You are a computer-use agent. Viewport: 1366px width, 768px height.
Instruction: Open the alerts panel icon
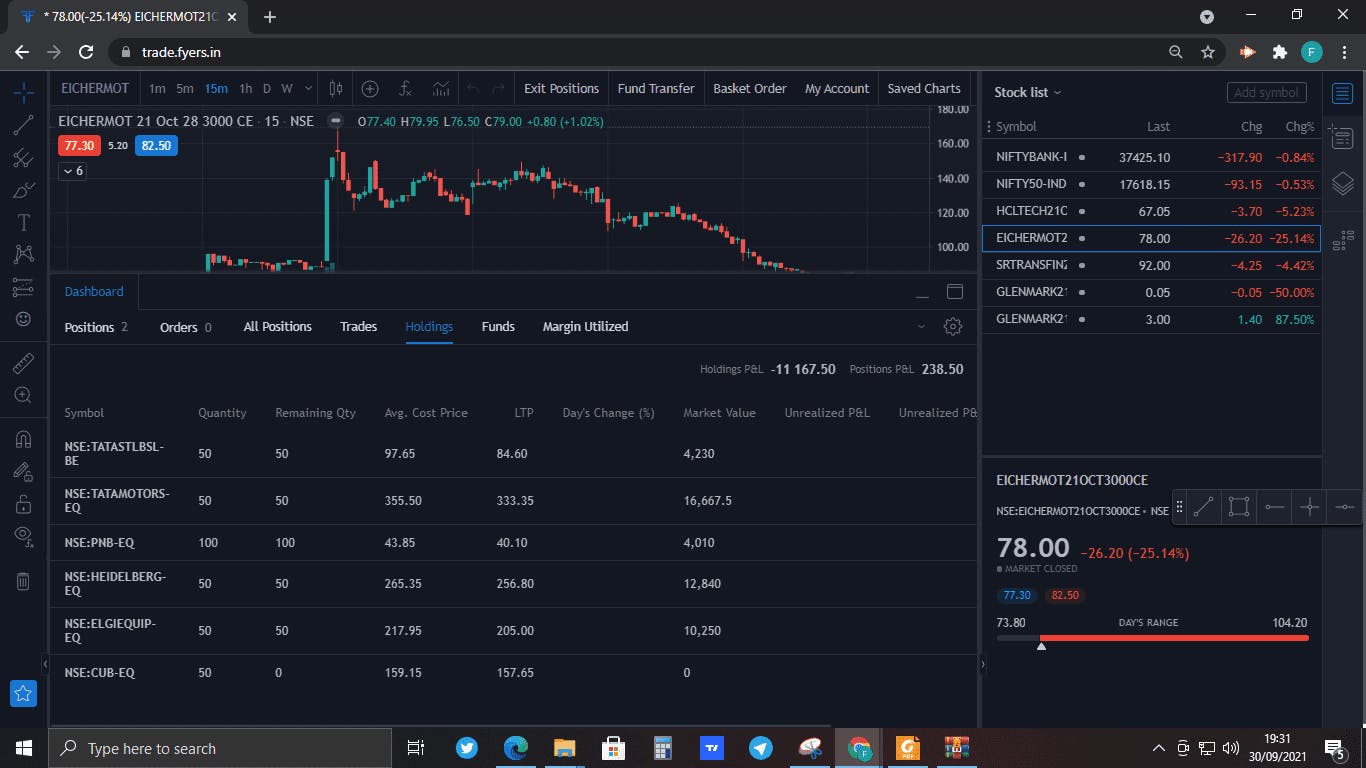pyautogui.click(x=1342, y=138)
